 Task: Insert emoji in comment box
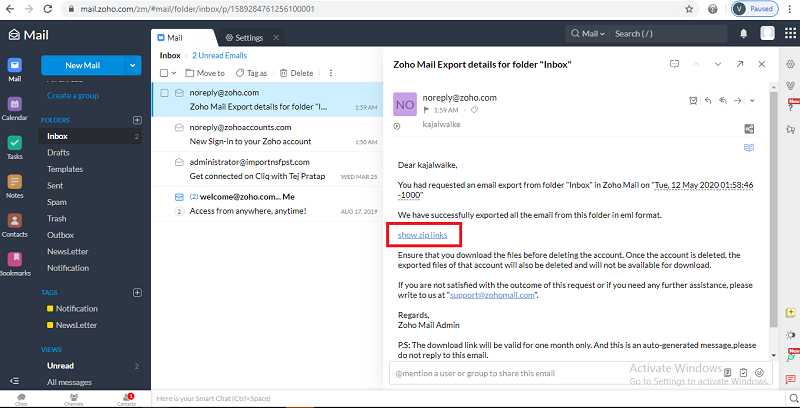point(759,372)
